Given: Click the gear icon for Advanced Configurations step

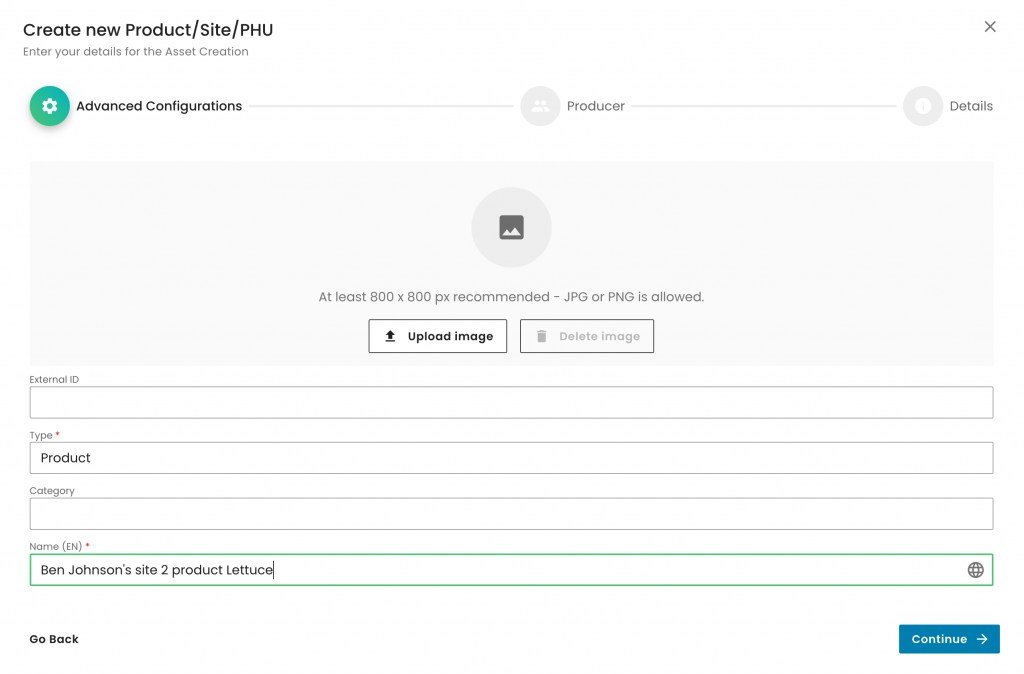Looking at the screenshot, I should 49,106.
